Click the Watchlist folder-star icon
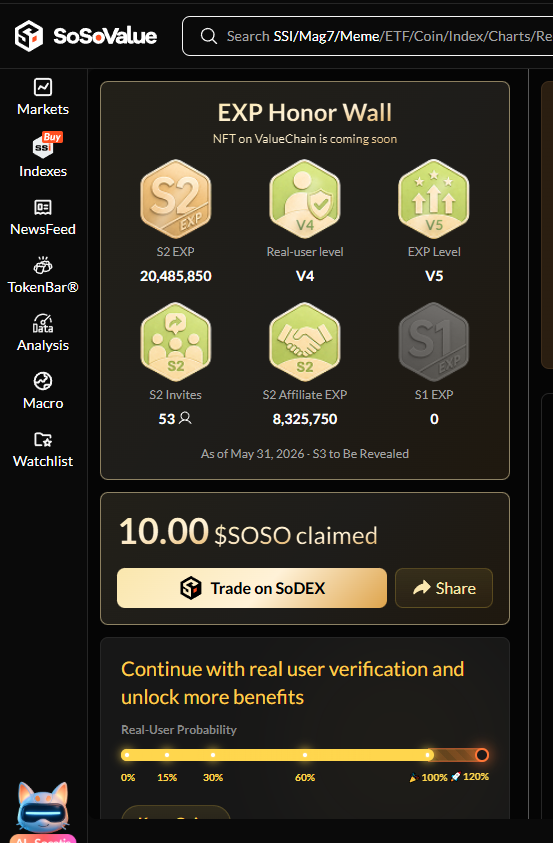The height and width of the screenshot is (843, 553). [43, 440]
